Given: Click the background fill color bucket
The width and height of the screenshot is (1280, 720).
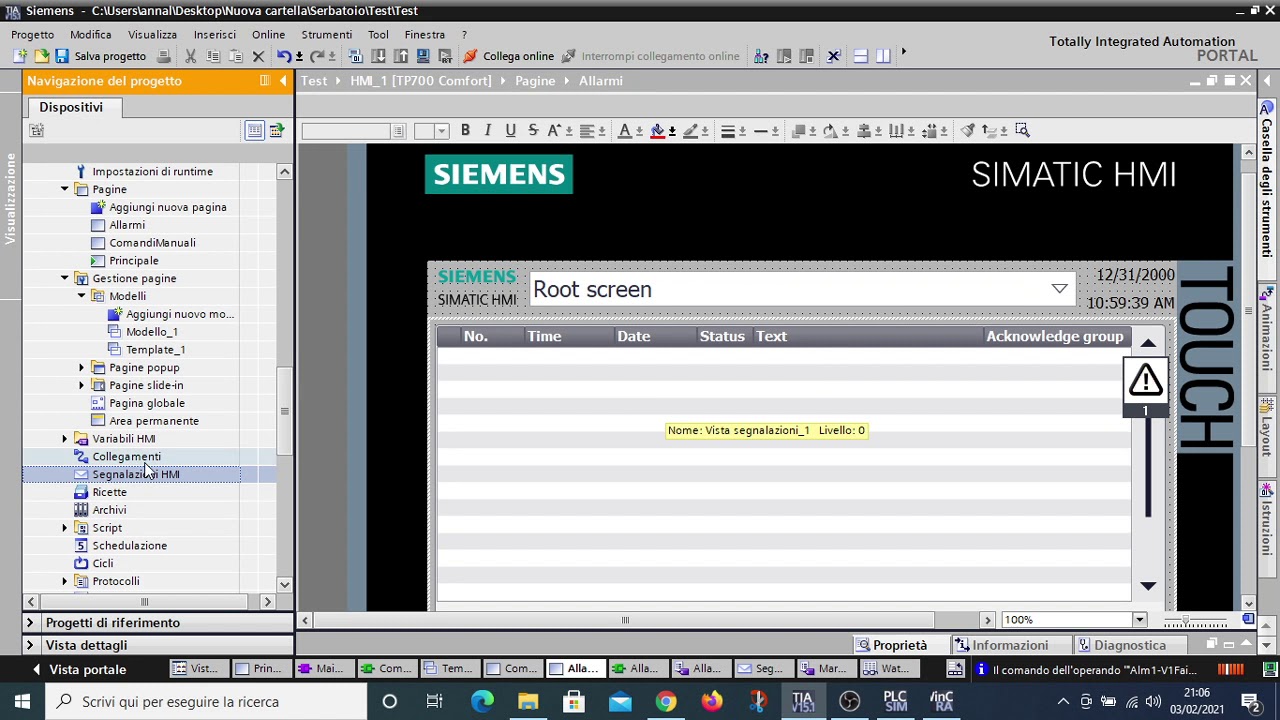Looking at the screenshot, I should pos(657,130).
